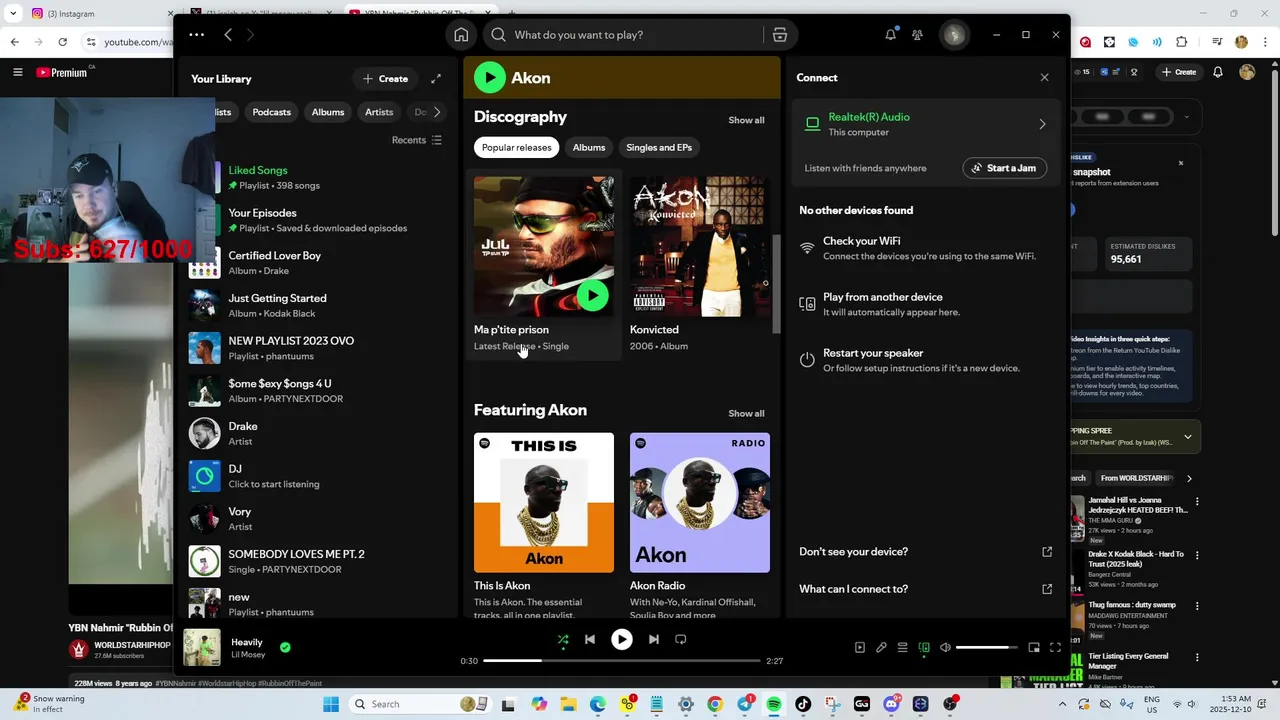The height and width of the screenshot is (720, 1280).
Task: Open SOMEBODY LOVES ME PT. 2 single
Action: point(316,561)
